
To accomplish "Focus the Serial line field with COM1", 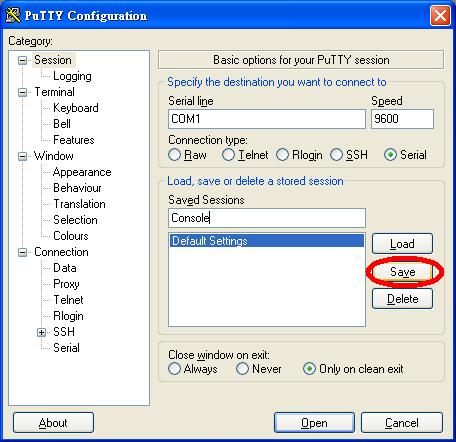I will point(267,119).
